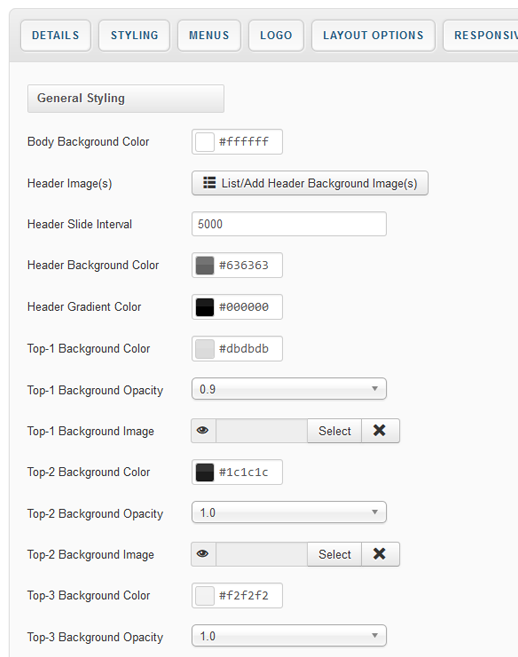Preview Top-2 Background Image eye icon
The width and height of the screenshot is (518, 657).
(203, 554)
